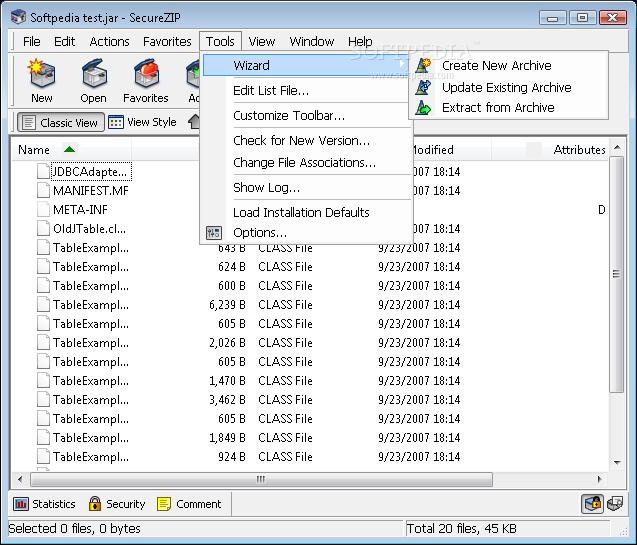Click the Extract from Archive wizard icon
Image resolution: width=637 pixels, height=545 pixels.
[423, 108]
